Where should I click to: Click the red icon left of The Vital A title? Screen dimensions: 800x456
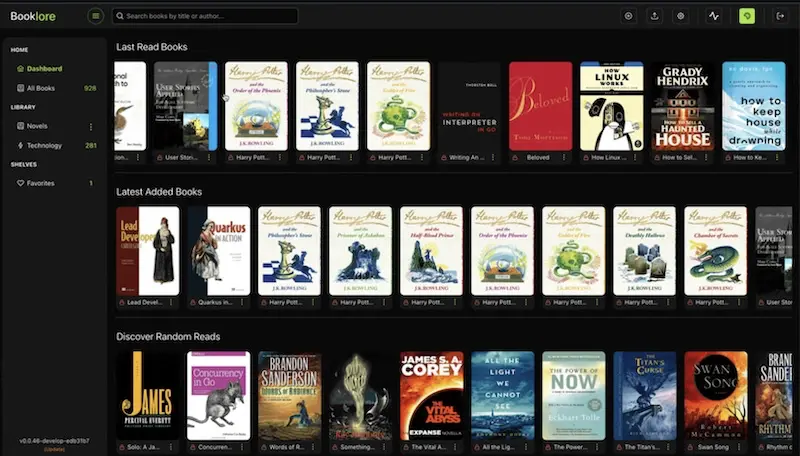point(406,447)
